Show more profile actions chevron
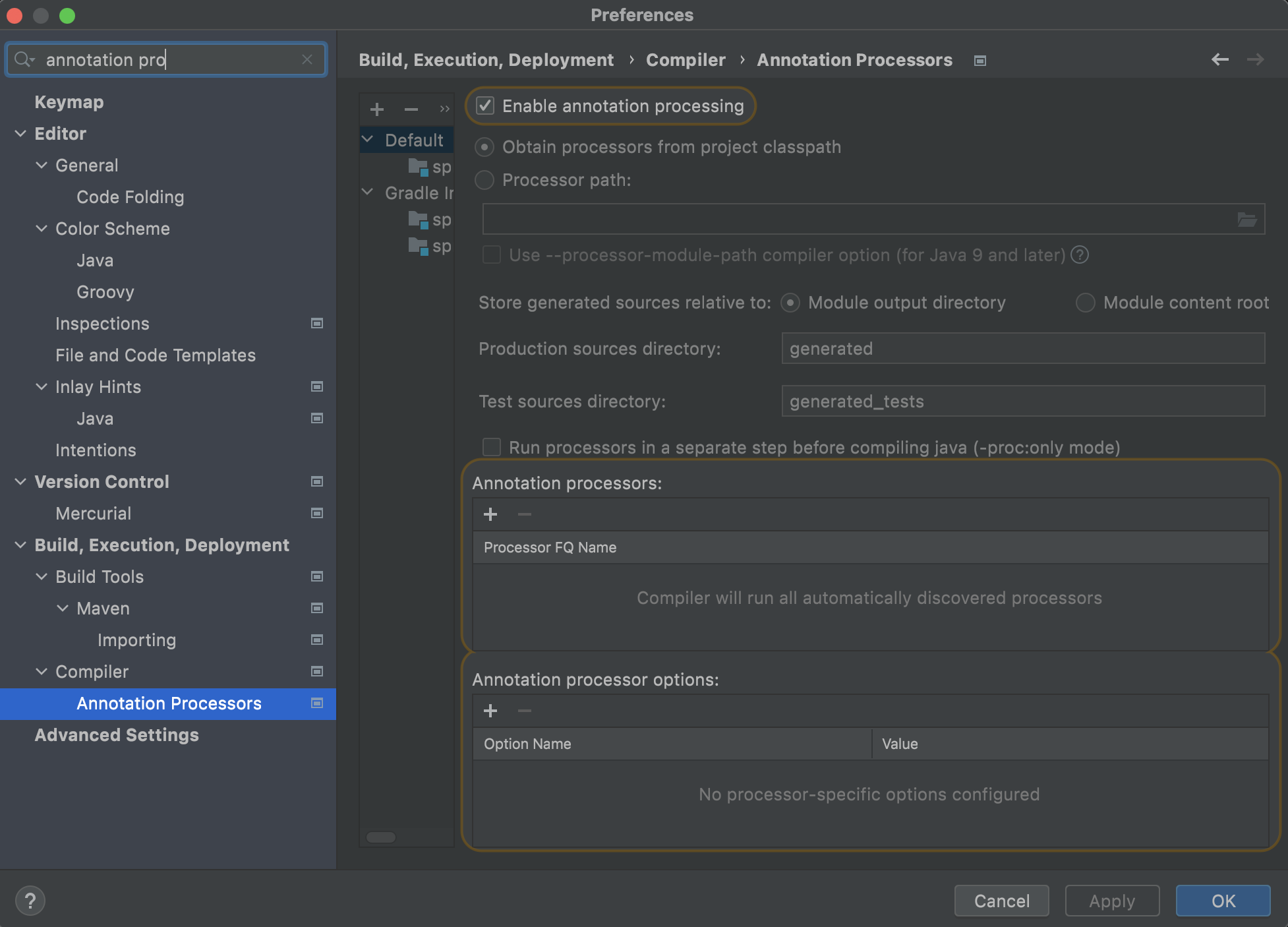Screen dimensions: 1288x927 click(x=444, y=109)
